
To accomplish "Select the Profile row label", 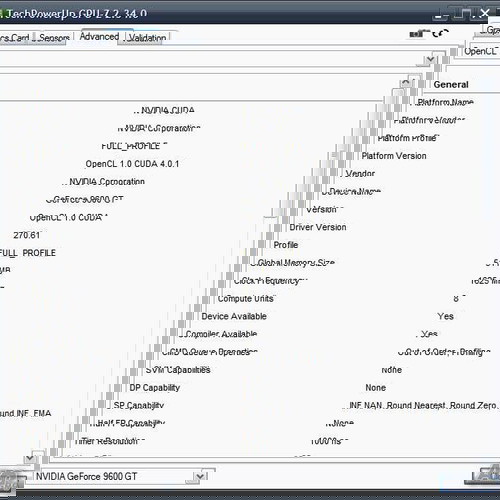I will 286,245.
